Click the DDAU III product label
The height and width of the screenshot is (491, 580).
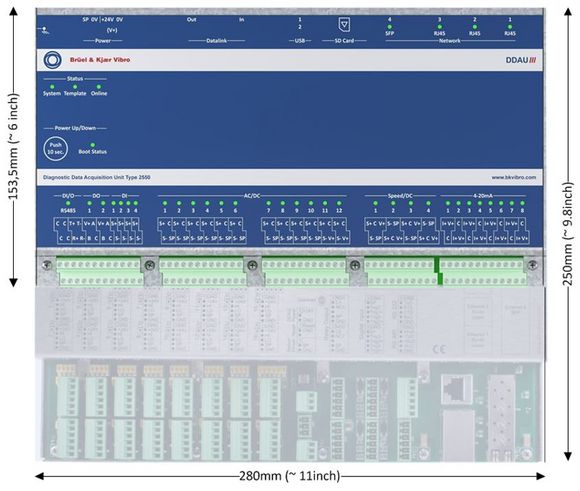[521, 60]
